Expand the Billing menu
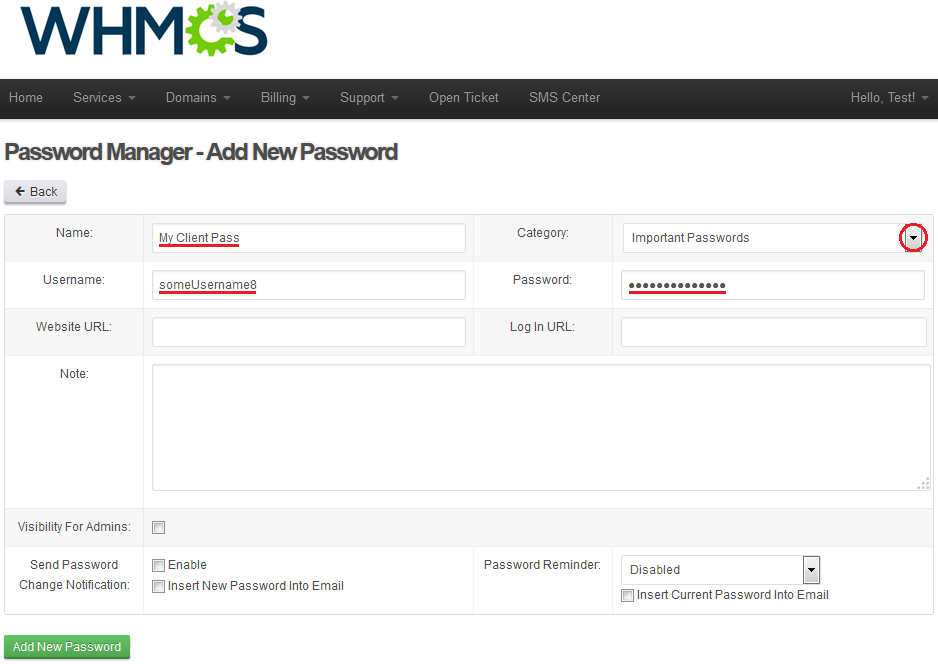The width and height of the screenshot is (938, 664). click(285, 98)
